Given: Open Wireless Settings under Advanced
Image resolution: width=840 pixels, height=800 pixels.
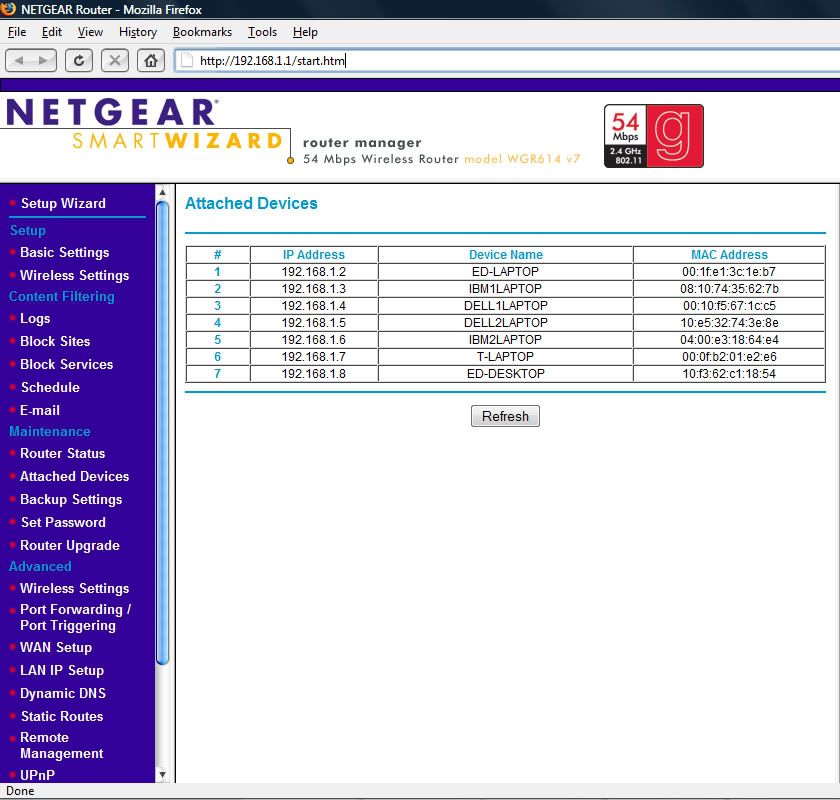Looking at the screenshot, I should click(x=74, y=588).
